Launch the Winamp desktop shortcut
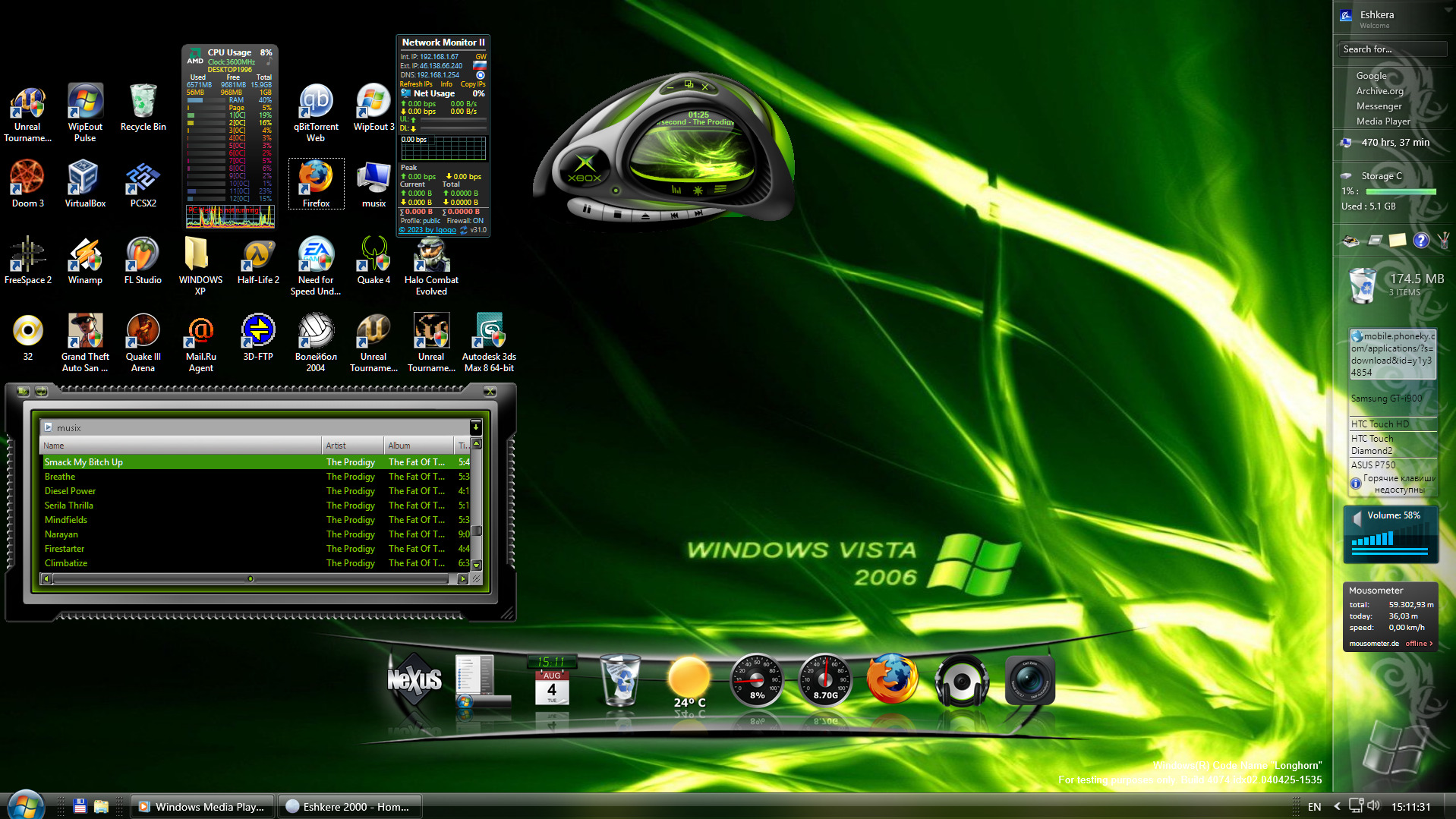The height and width of the screenshot is (819, 1456). click(x=85, y=260)
